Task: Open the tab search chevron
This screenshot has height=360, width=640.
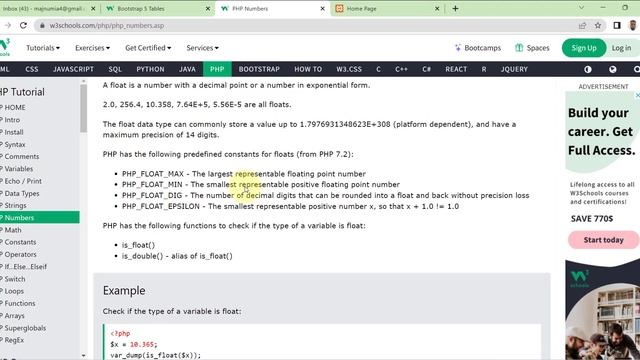Action: point(581,8)
